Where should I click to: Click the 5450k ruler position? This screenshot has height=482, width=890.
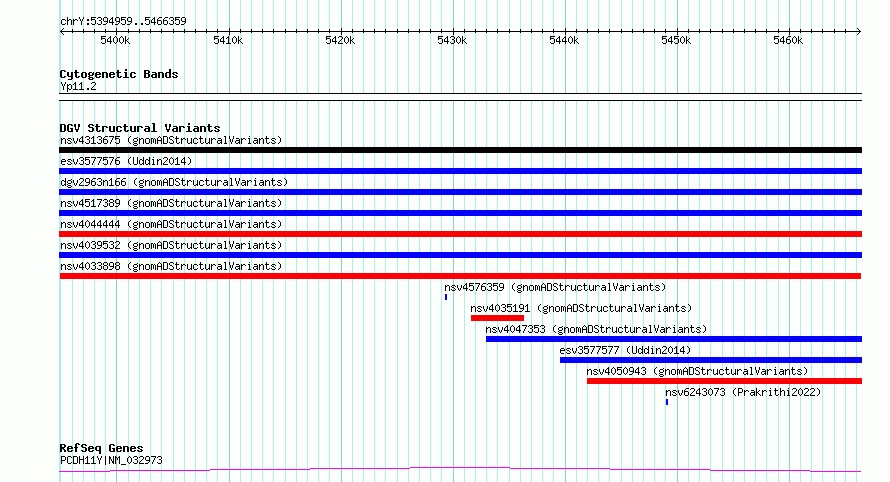tap(676, 40)
